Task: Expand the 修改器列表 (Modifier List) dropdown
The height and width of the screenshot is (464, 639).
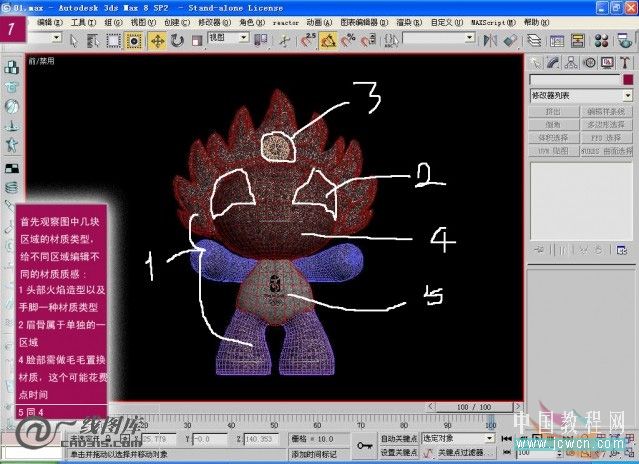Action: (x=581, y=96)
